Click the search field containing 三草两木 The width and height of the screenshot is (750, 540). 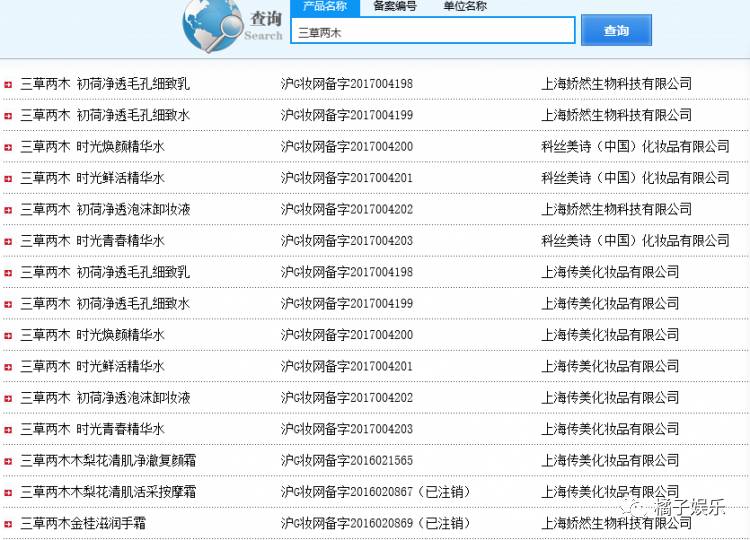pos(433,31)
